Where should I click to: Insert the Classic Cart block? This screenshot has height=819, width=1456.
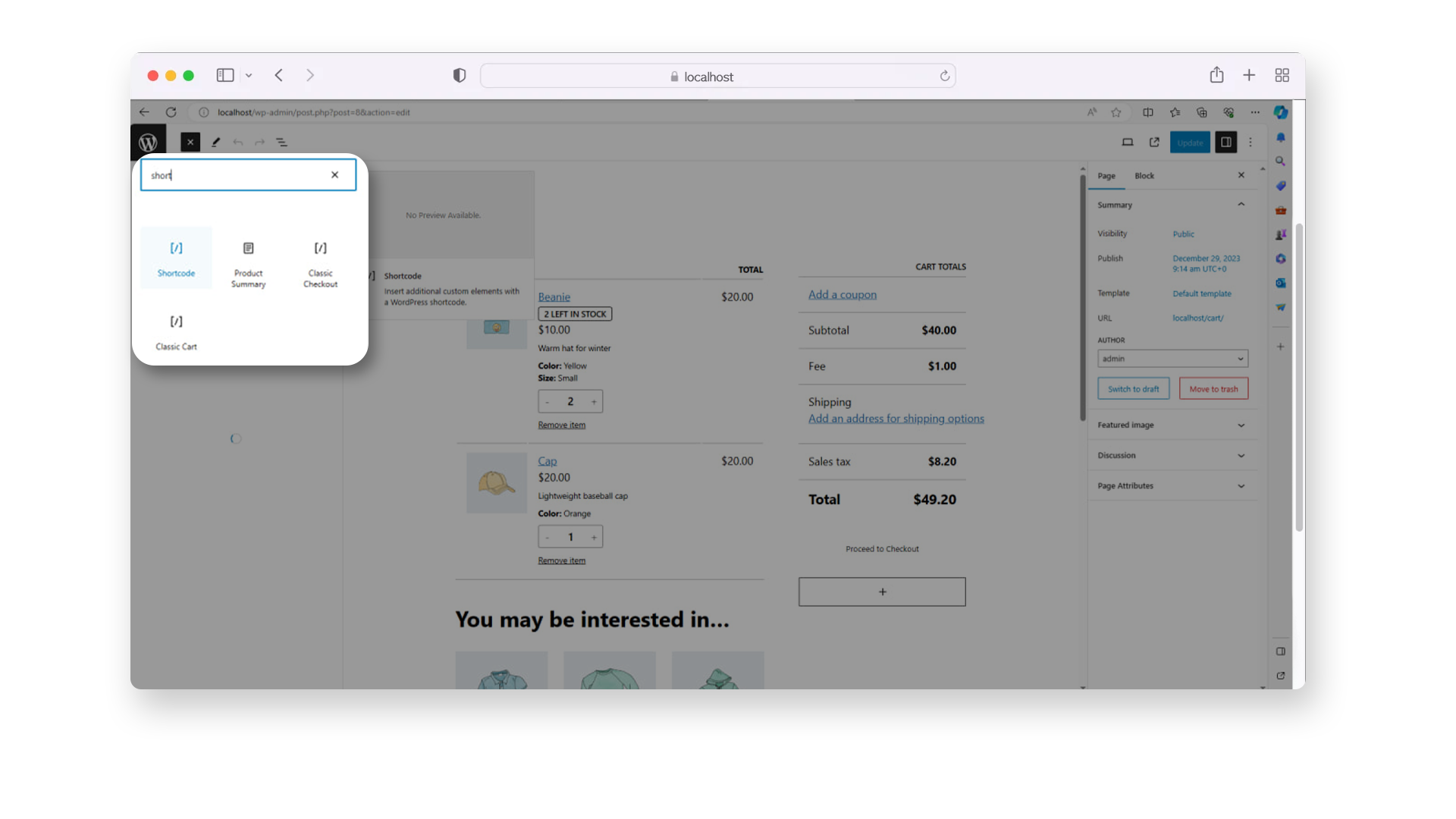175,331
